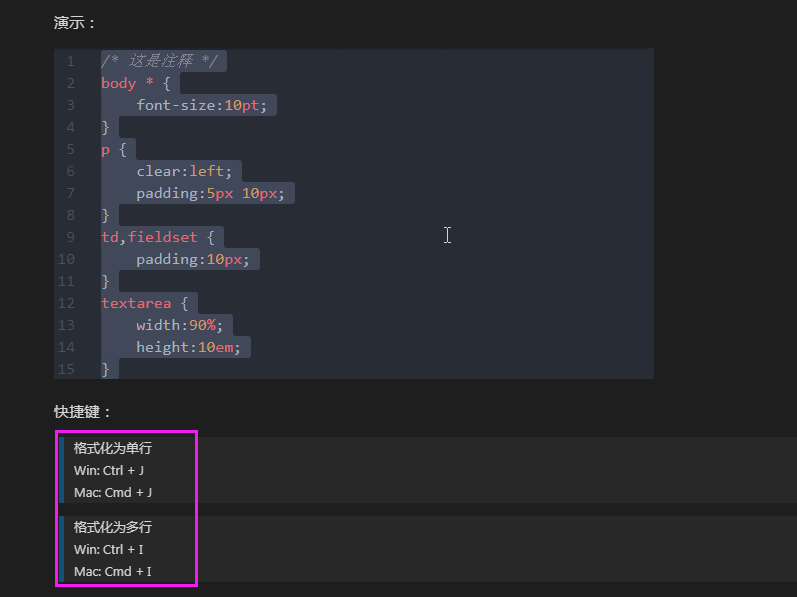Click line number 15 in gutter
Image resolution: width=797 pixels, height=597 pixels.
click(x=66, y=369)
